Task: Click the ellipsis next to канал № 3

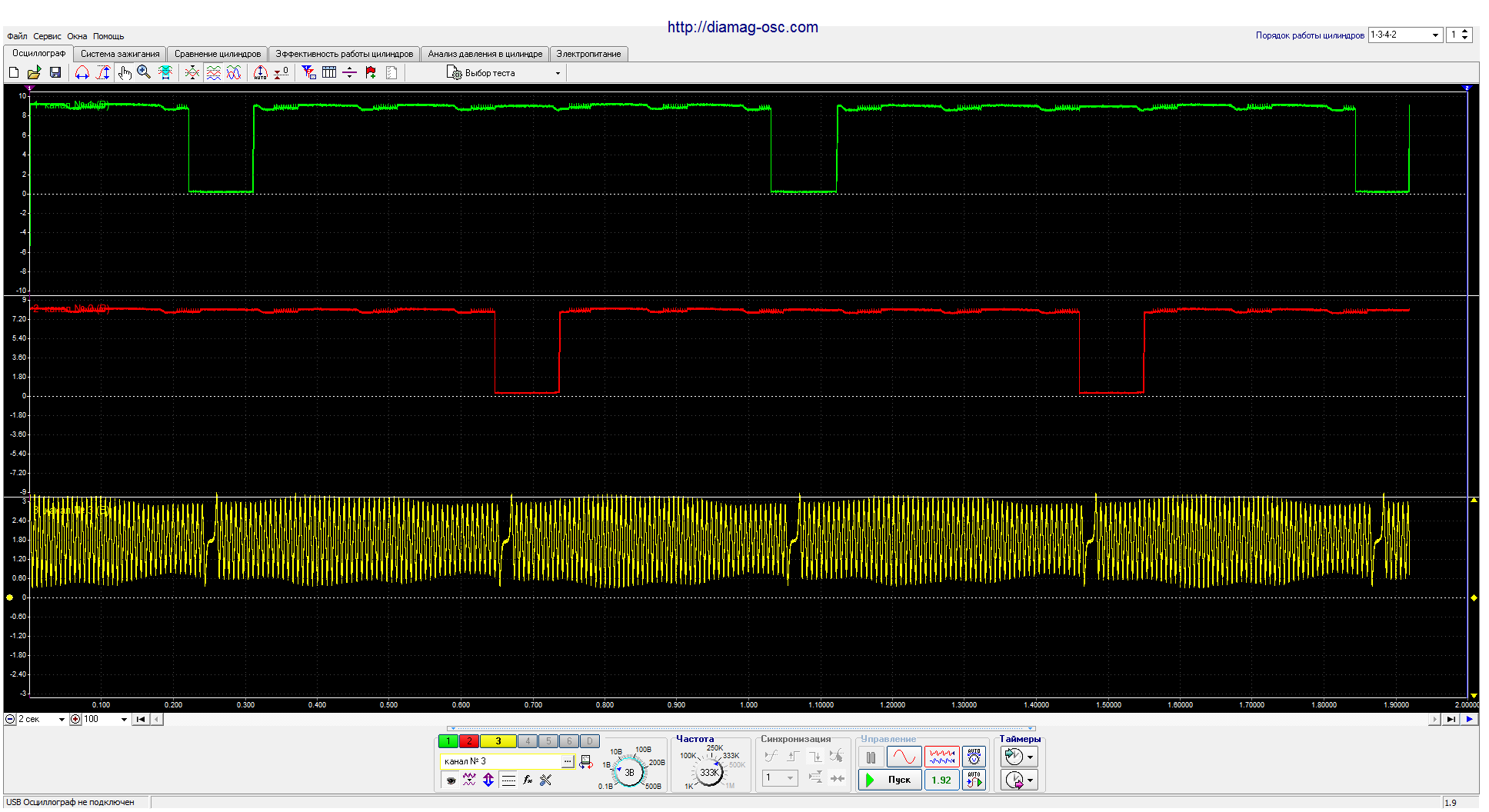Action: click(568, 761)
